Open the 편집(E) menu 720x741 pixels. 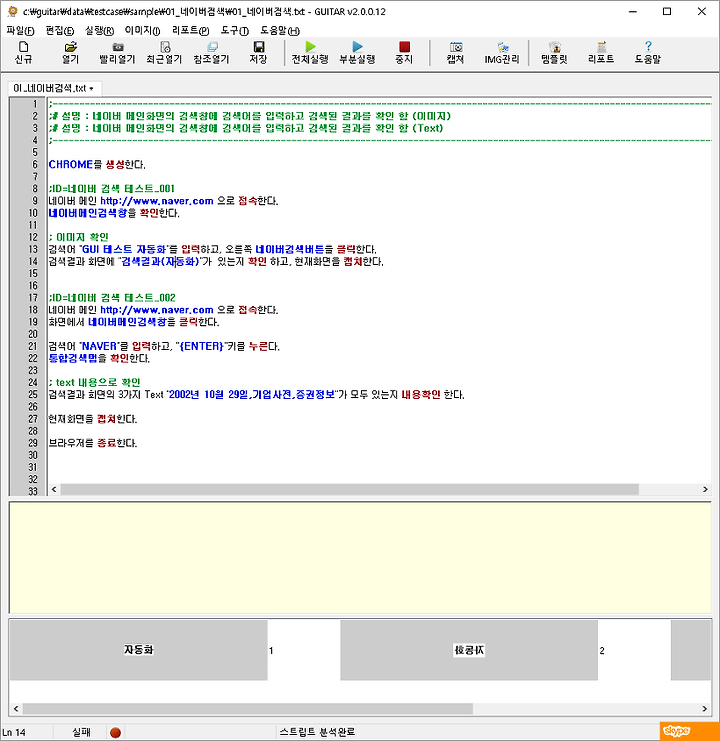tap(60, 31)
